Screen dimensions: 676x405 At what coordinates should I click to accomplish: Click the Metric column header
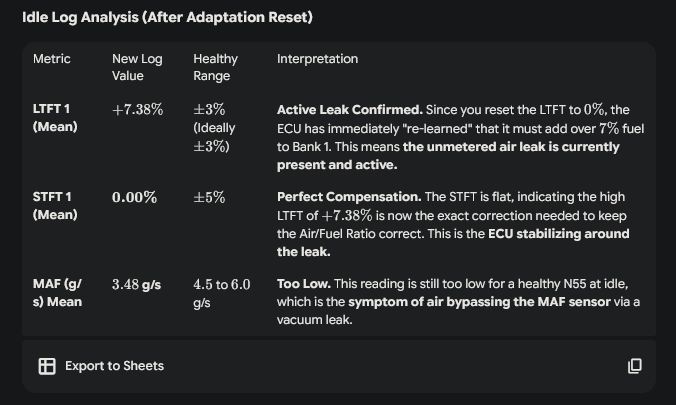coord(52,59)
